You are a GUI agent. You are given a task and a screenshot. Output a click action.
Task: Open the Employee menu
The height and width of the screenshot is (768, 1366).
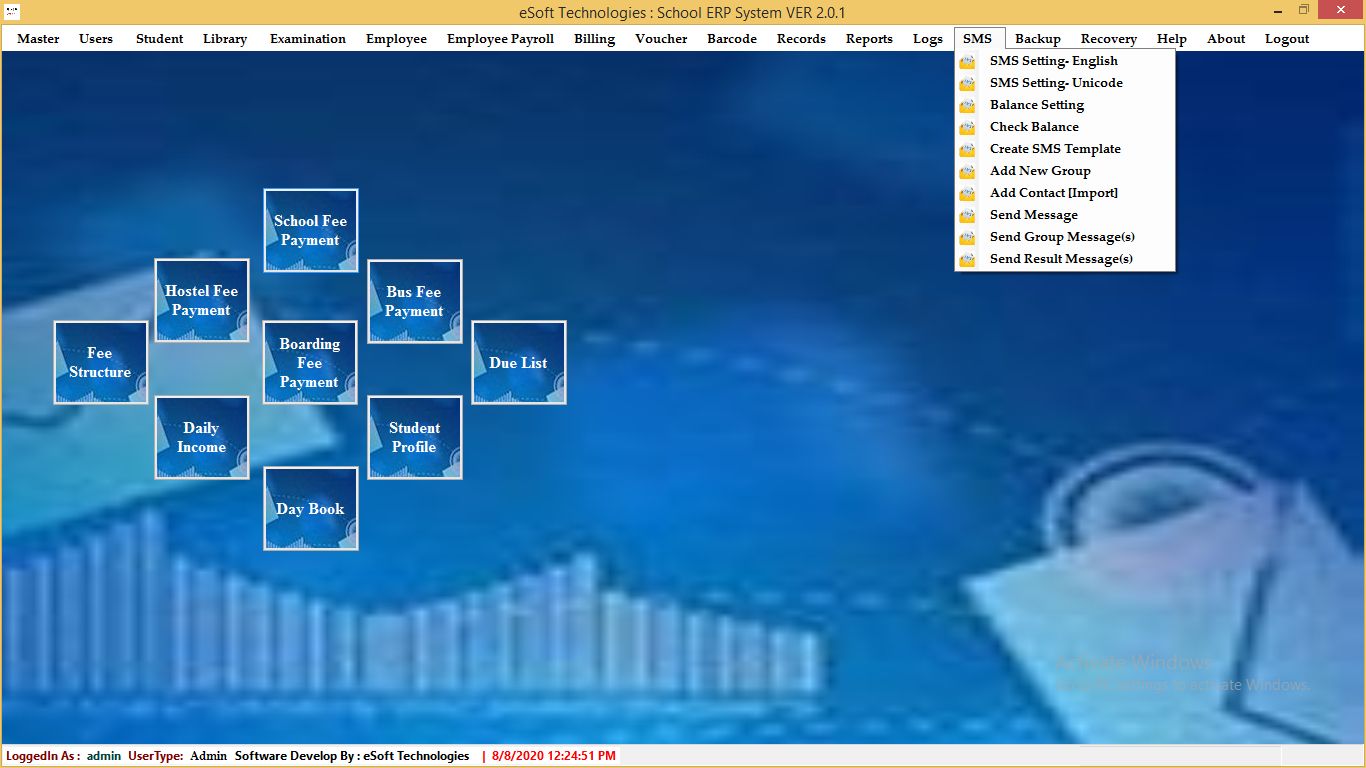coord(396,39)
